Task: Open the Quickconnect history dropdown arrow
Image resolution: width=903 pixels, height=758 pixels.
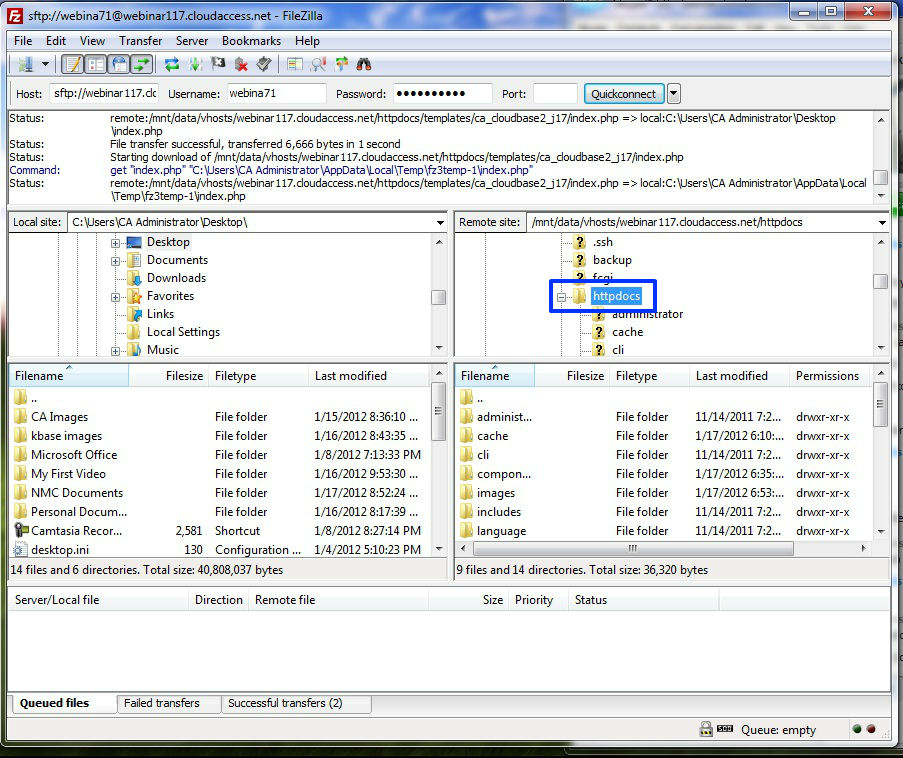Action: coord(674,93)
